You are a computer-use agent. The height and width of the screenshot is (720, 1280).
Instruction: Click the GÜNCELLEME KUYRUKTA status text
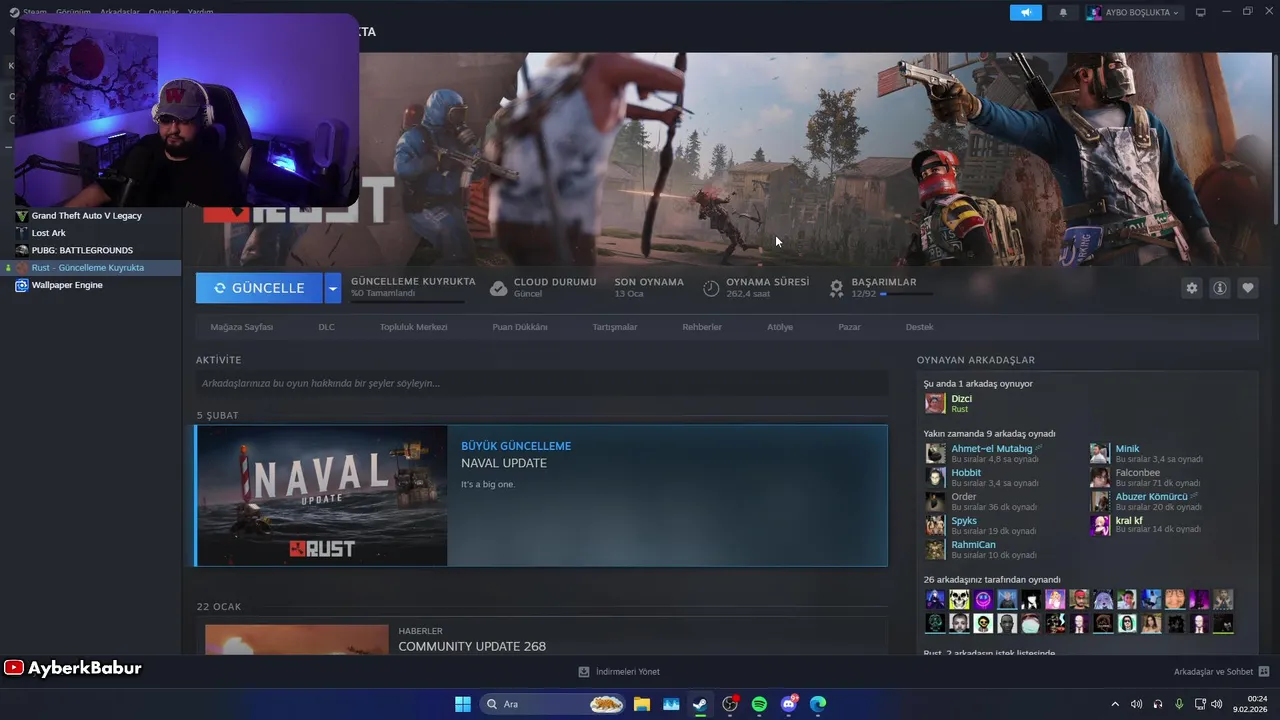click(x=413, y=282)
